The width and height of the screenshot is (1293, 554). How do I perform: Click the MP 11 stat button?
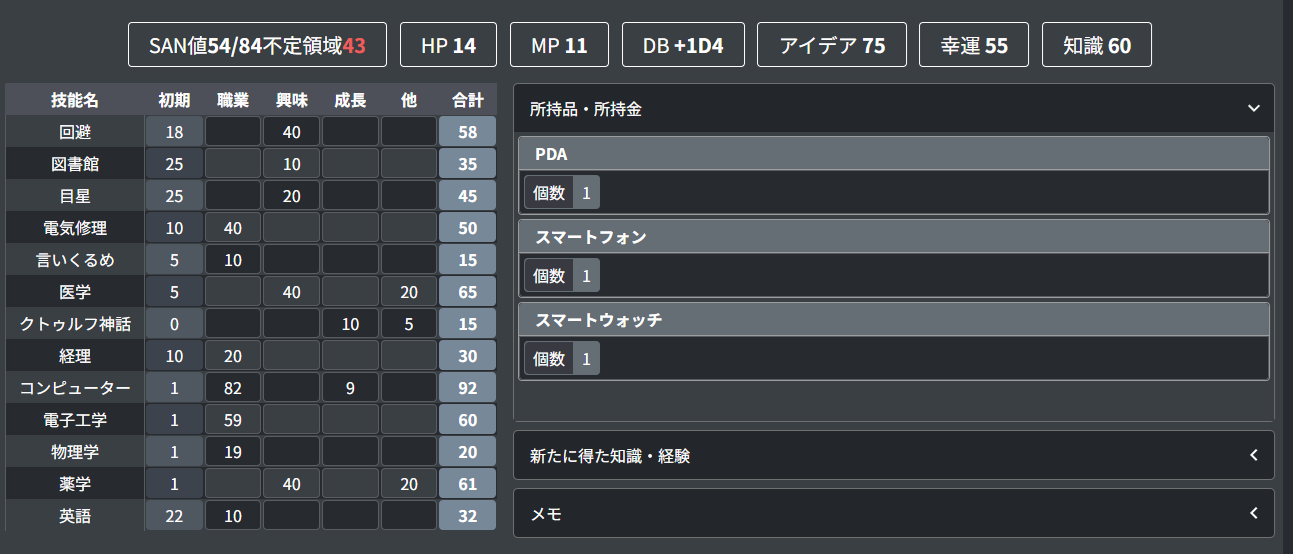click(561, 45)
